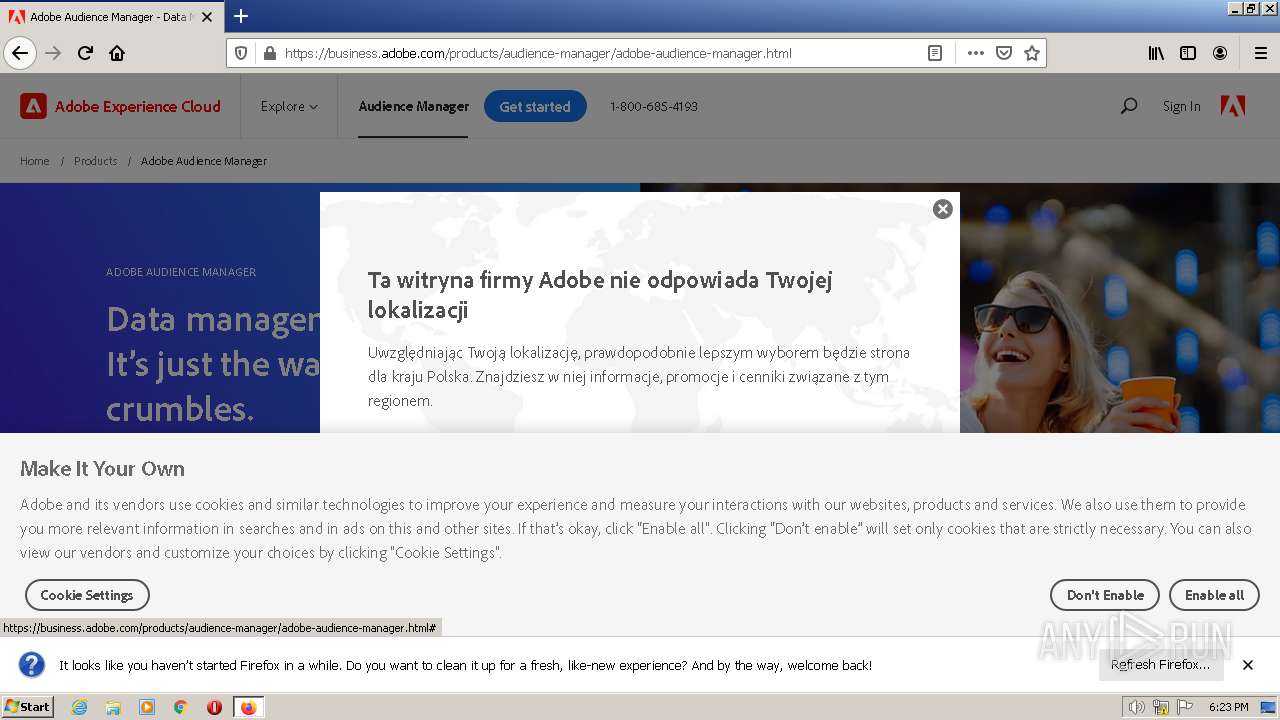Click the red Adobe logo at top right
Image resolution: width=1280 pixels, height=720 pixels.
[1233, 106]
